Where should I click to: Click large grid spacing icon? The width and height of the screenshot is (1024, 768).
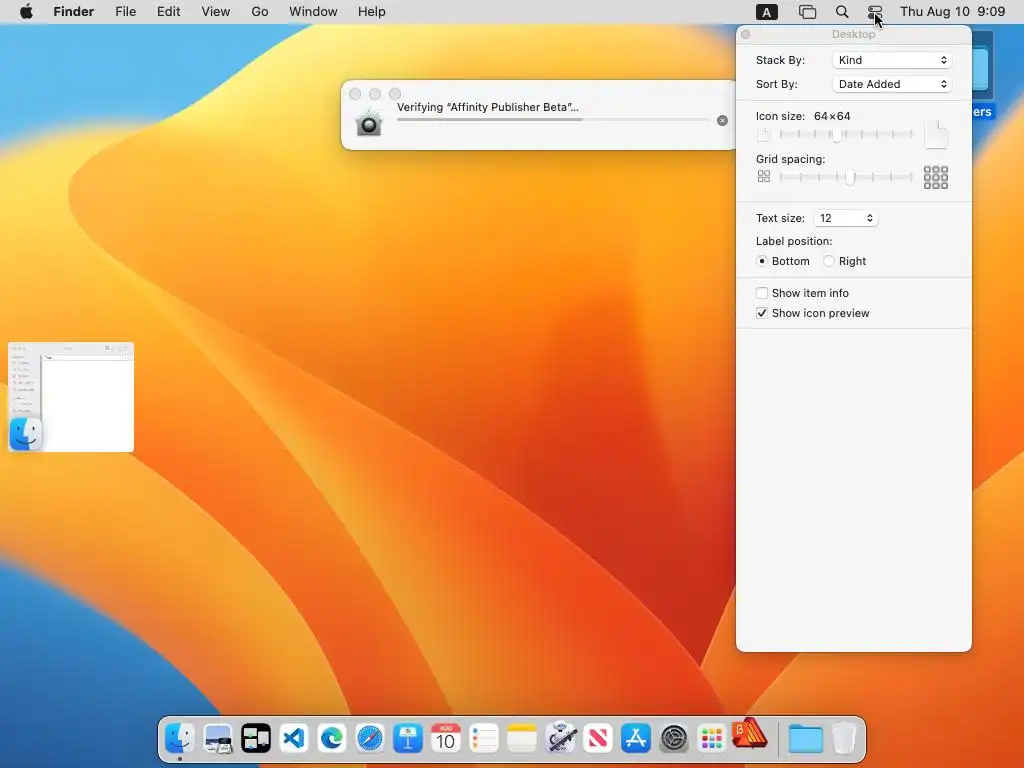(936, 177)
